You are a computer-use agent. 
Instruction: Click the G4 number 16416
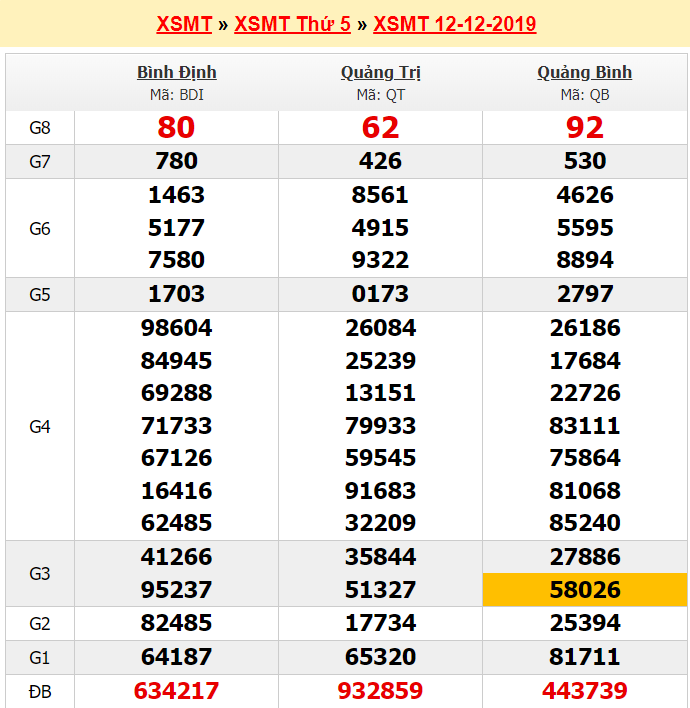[177, 491]
